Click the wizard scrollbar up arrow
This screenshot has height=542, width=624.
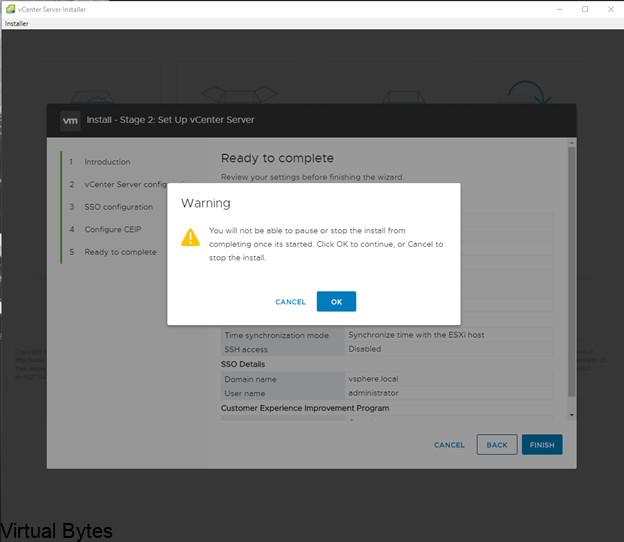point(572,142)
